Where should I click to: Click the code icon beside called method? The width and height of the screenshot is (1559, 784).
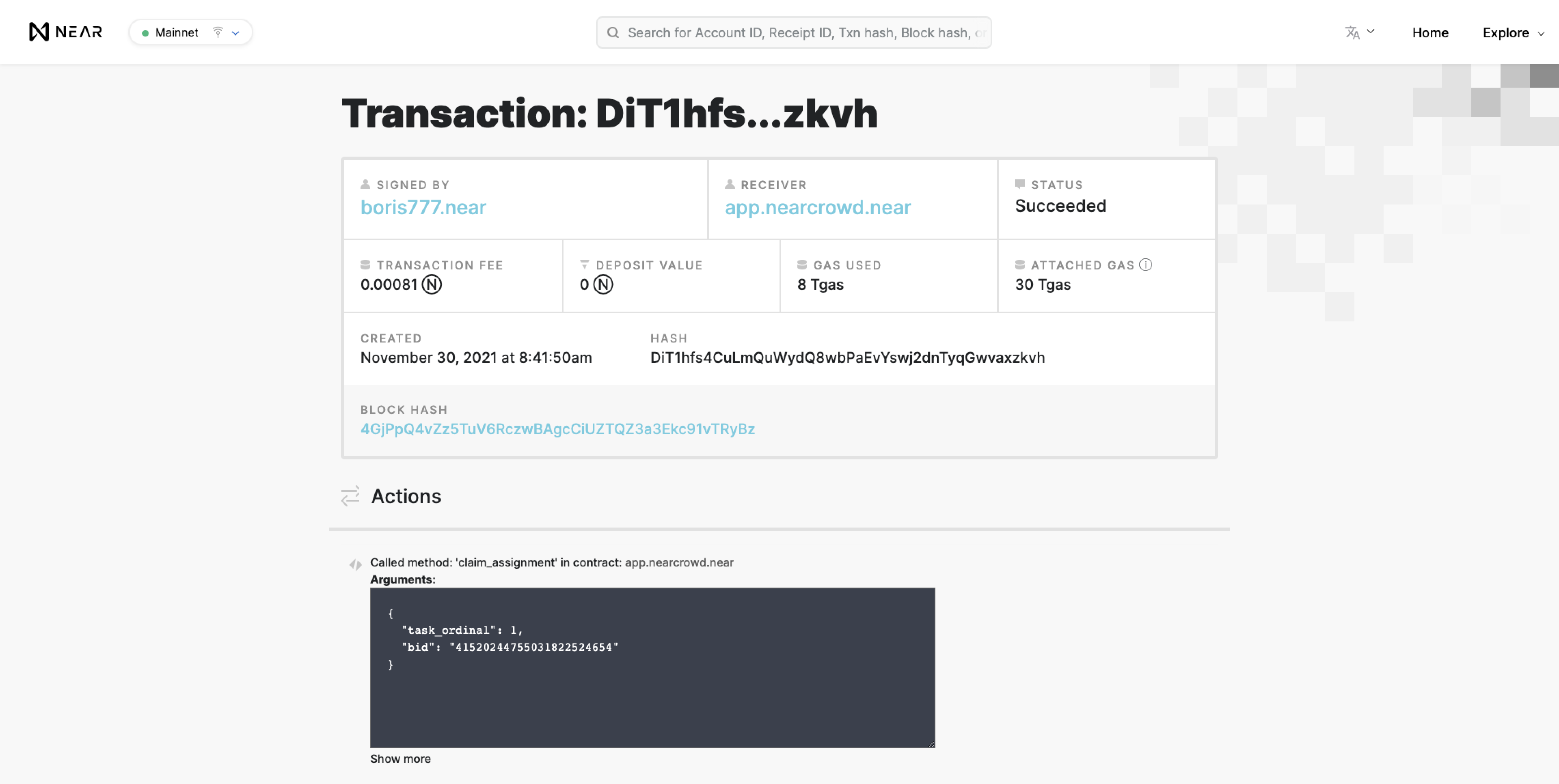click(x=355, y=564)
